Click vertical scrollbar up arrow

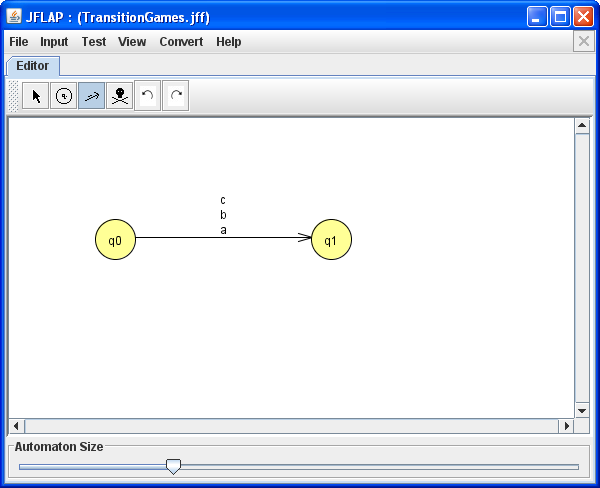coord(582,126)
